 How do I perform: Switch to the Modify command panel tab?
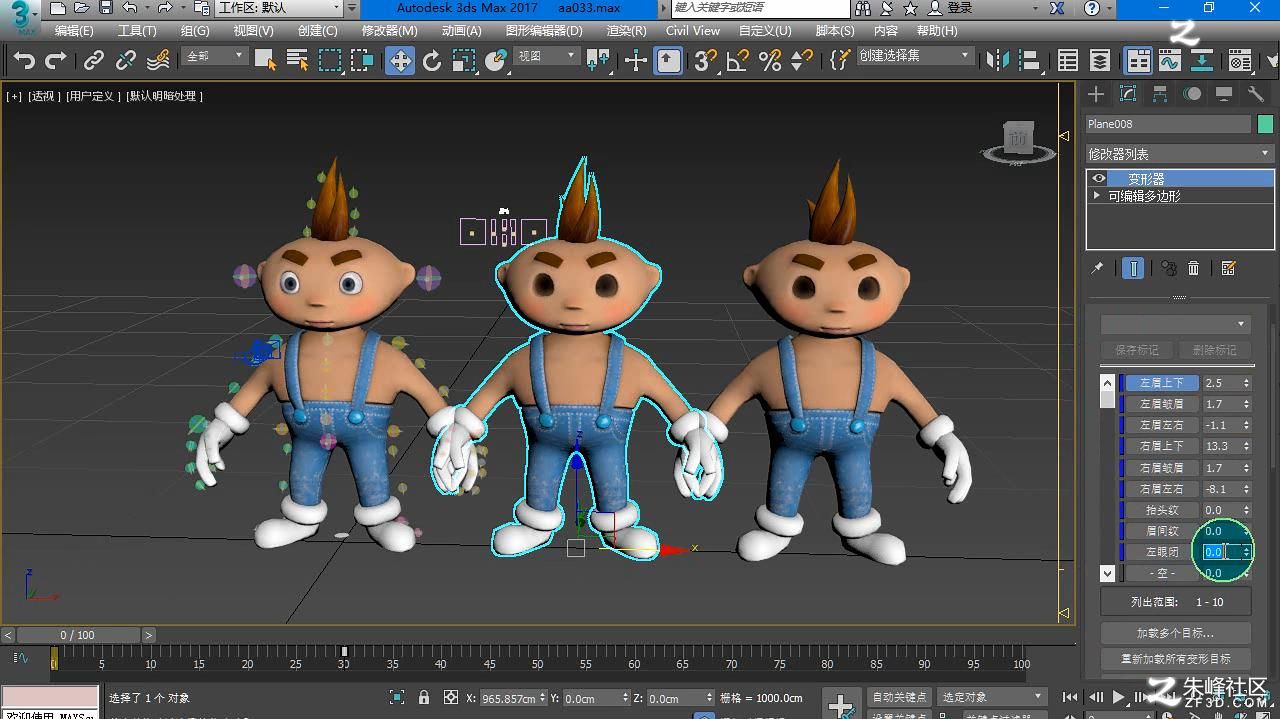1128,94
